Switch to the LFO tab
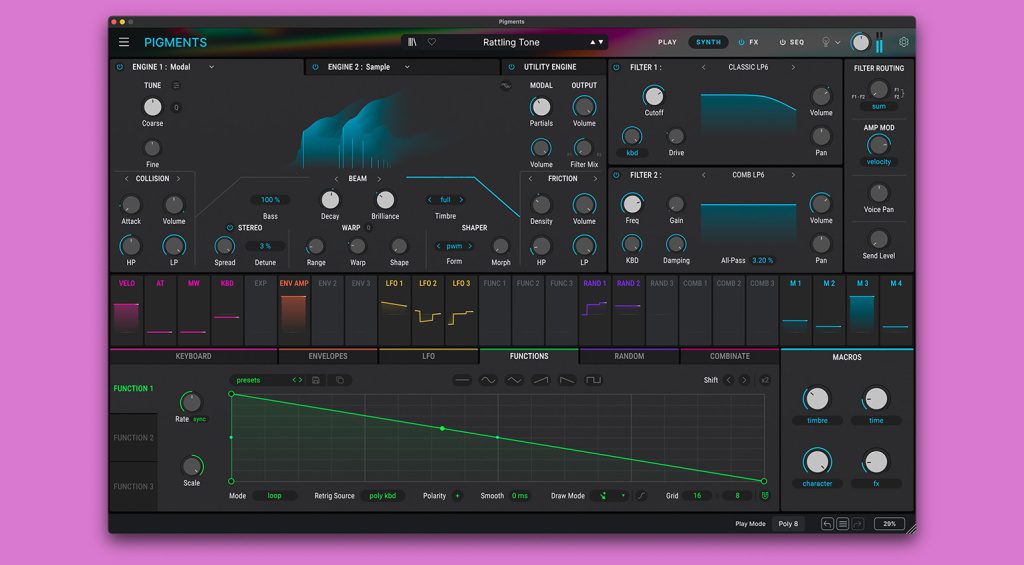 [428, 356]
